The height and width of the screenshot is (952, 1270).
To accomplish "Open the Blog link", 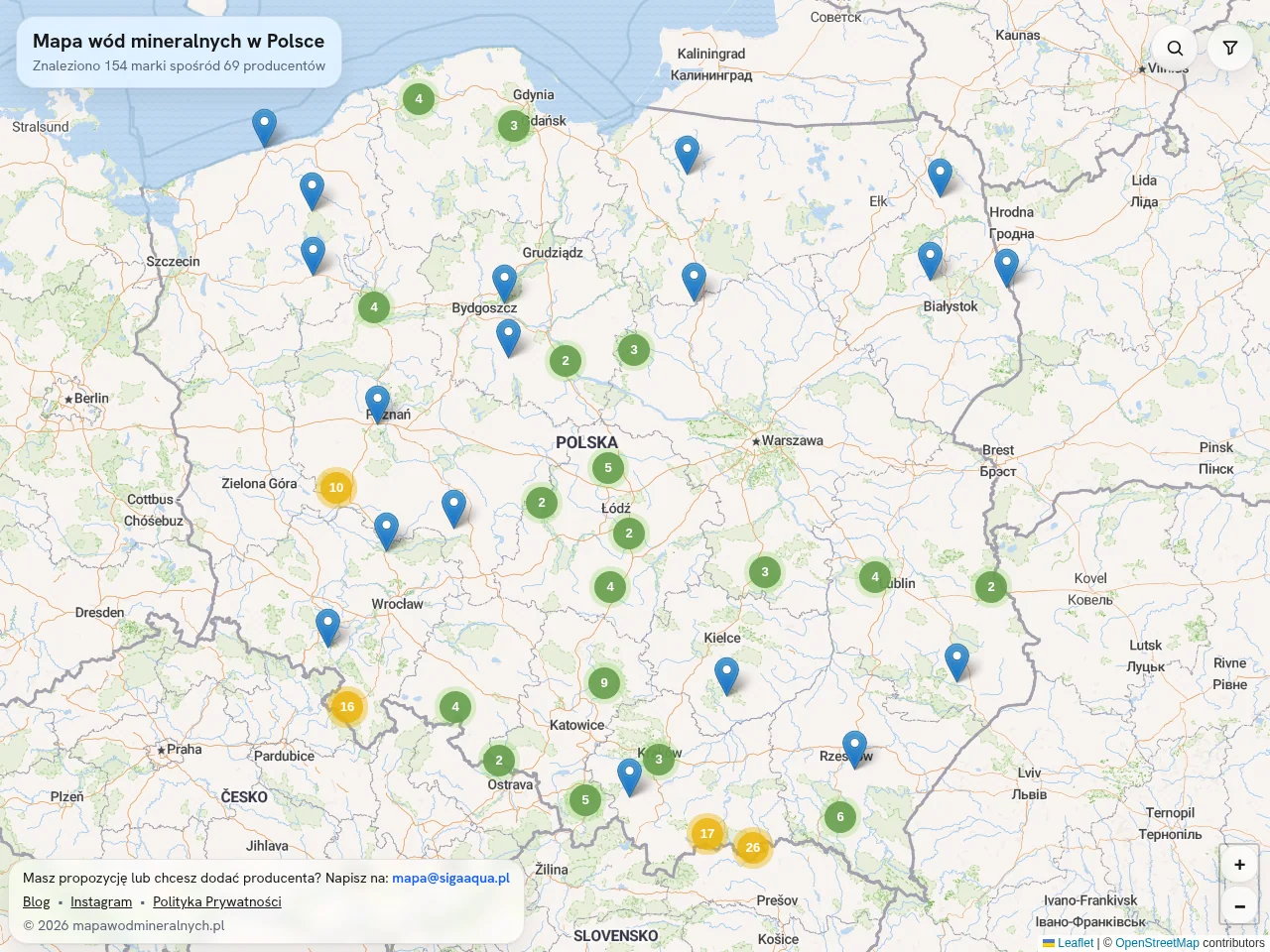I will (37, 901).
